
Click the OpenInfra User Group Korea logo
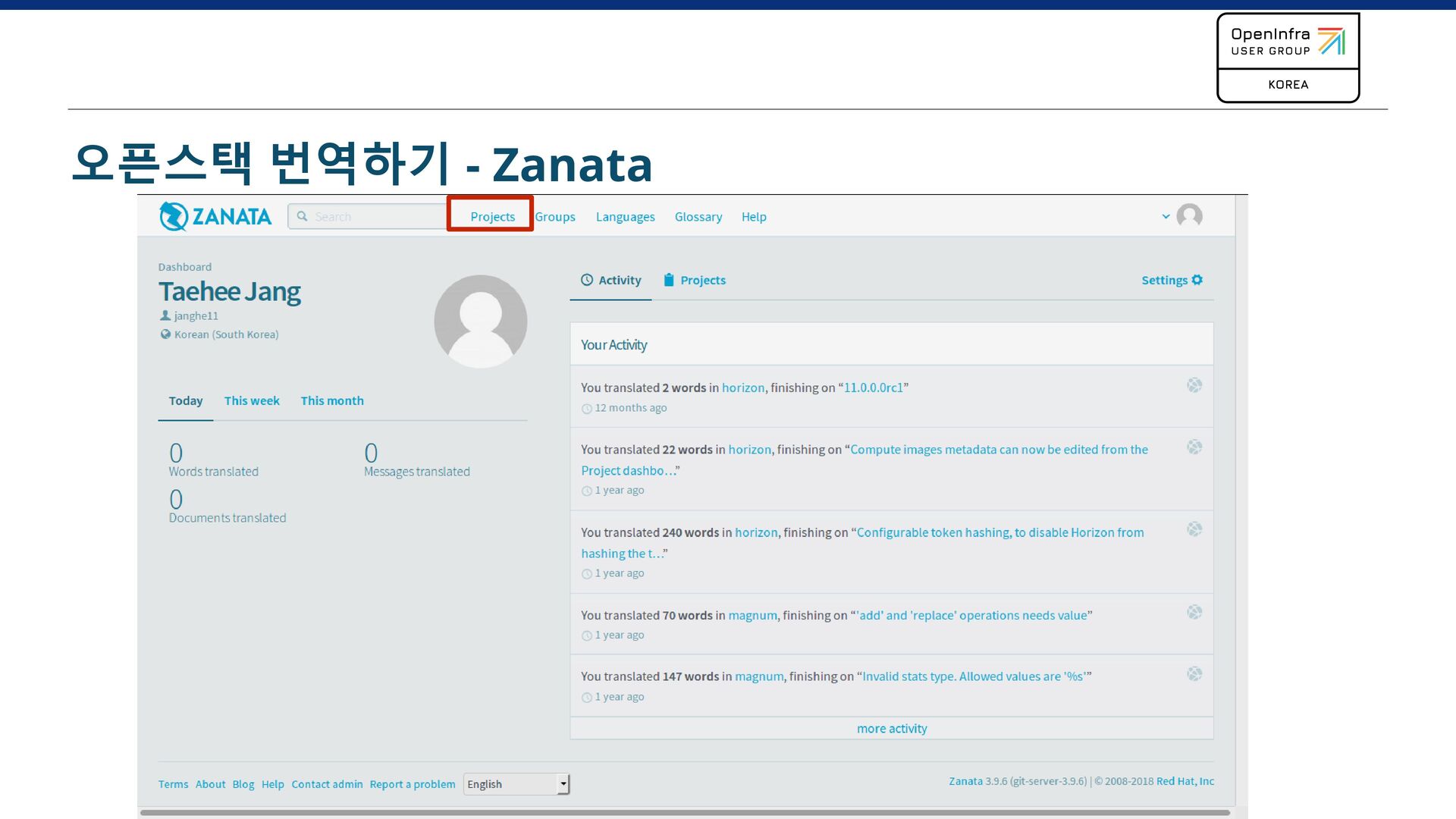tap(1288, 58)
